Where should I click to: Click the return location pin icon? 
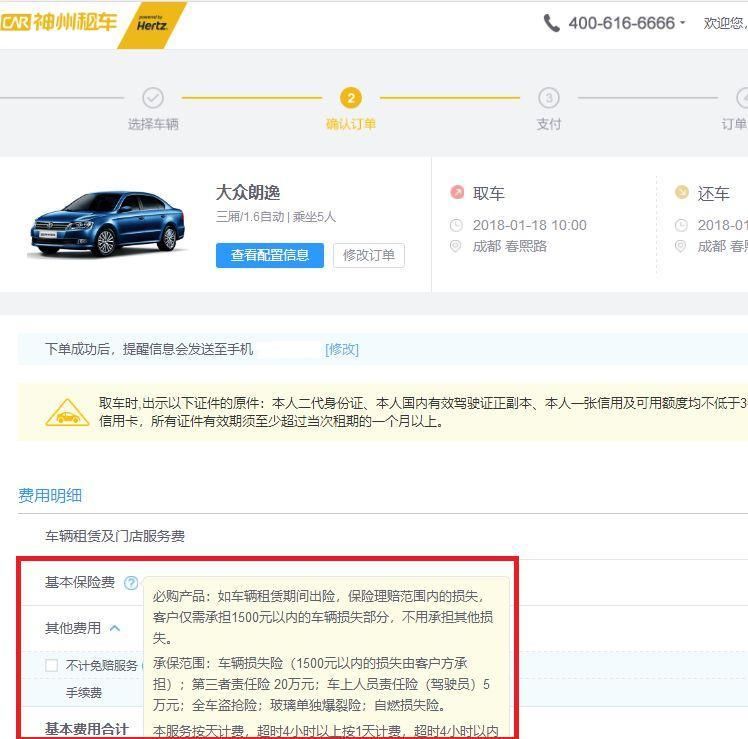click(680, 246)
